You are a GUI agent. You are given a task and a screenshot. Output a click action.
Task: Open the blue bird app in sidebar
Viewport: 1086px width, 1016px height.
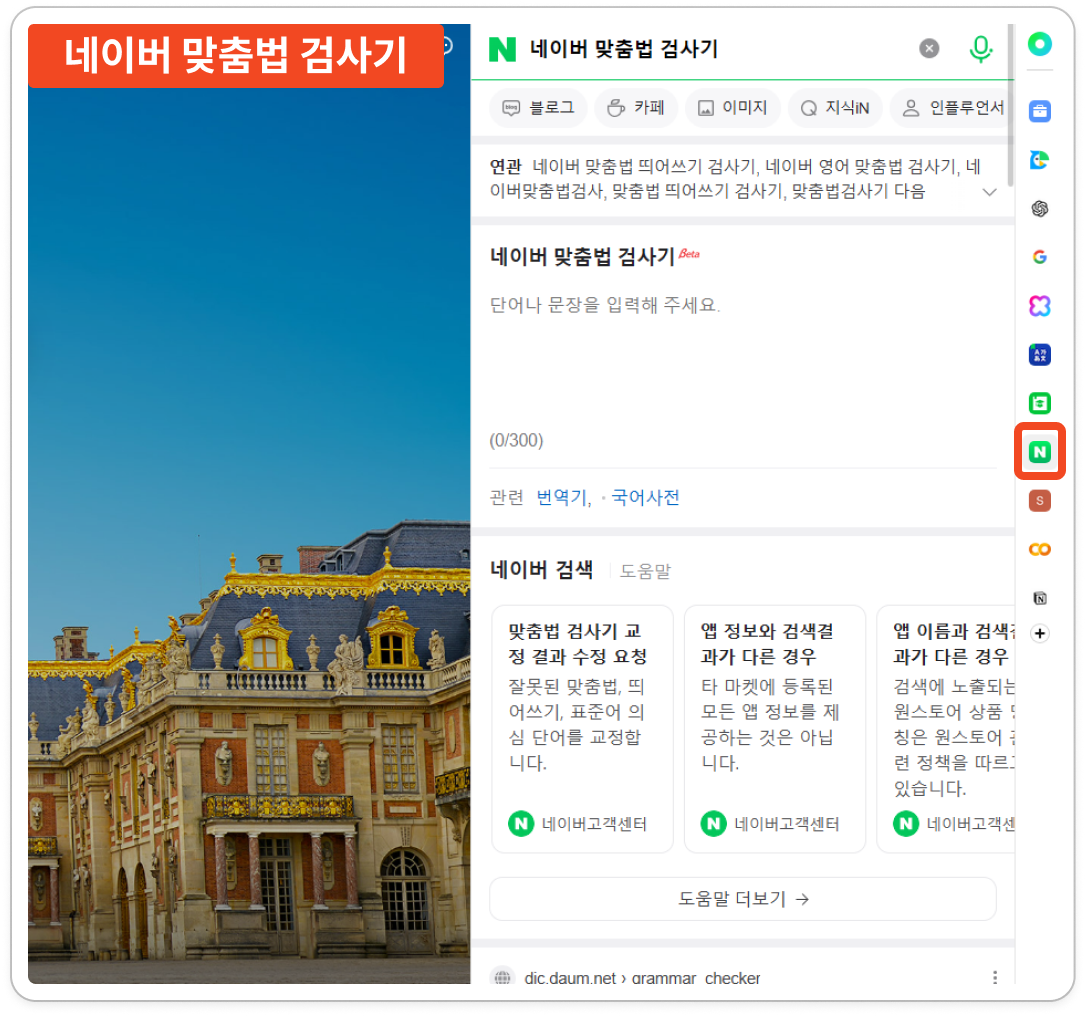click(1039, 160)
